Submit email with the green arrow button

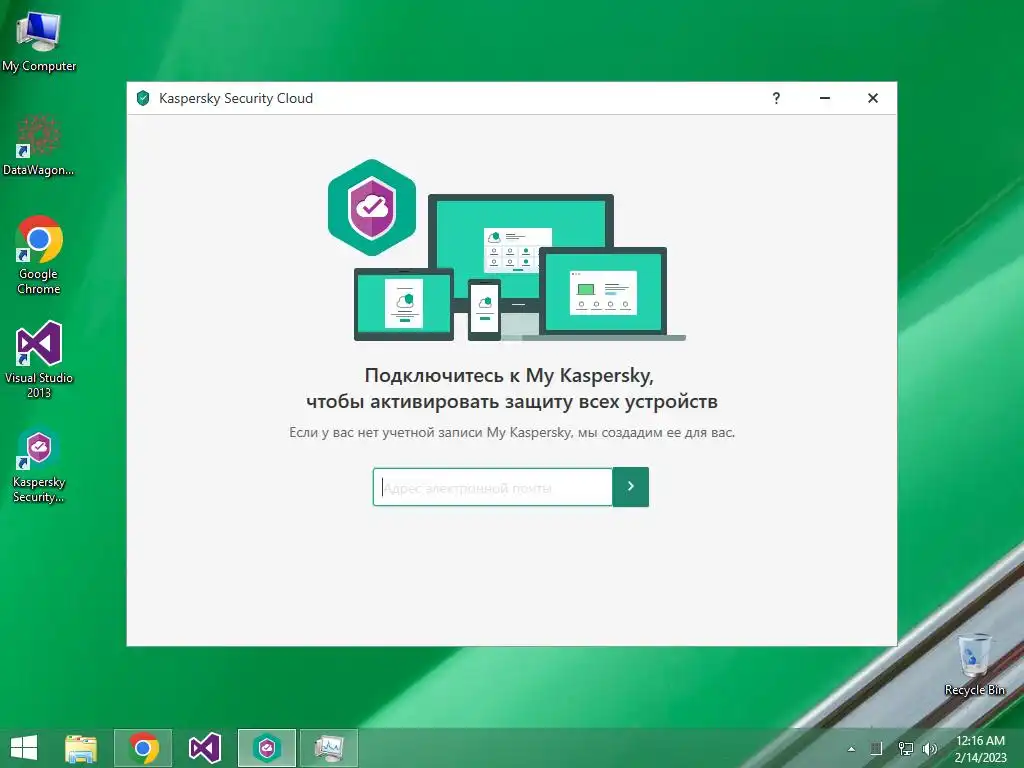[631, 487]
